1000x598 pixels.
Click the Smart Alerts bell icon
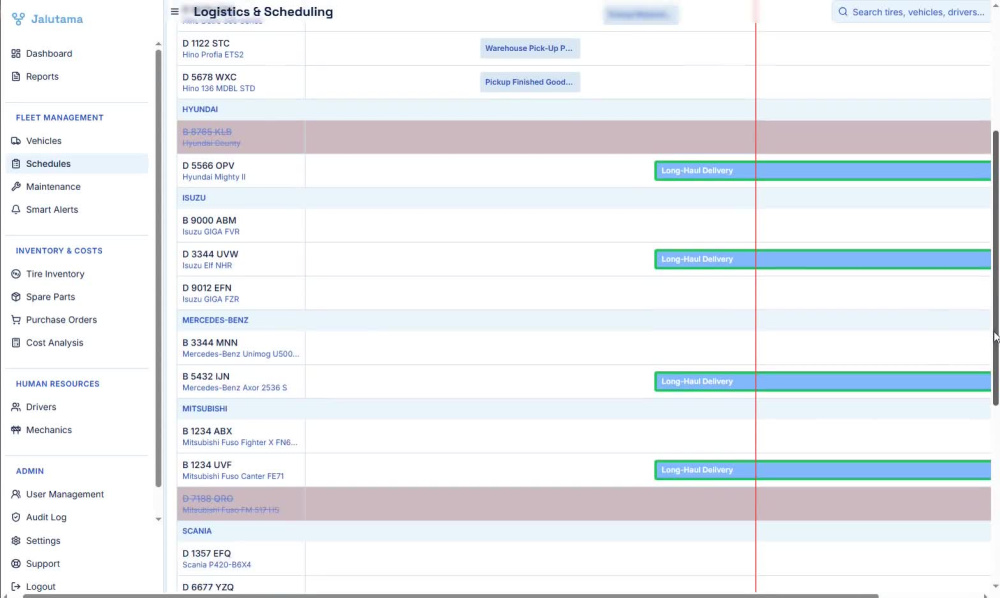16,210
